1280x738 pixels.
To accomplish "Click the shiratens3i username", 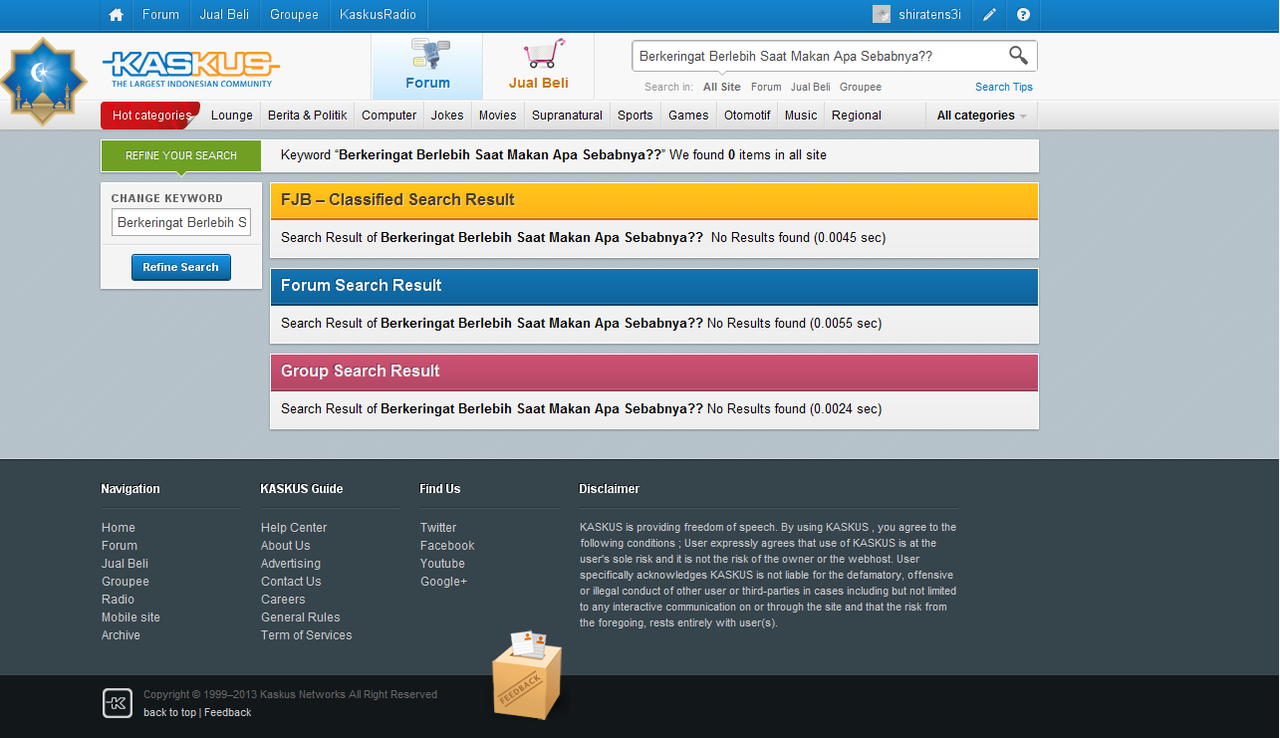I will click(x=930, y=15).
